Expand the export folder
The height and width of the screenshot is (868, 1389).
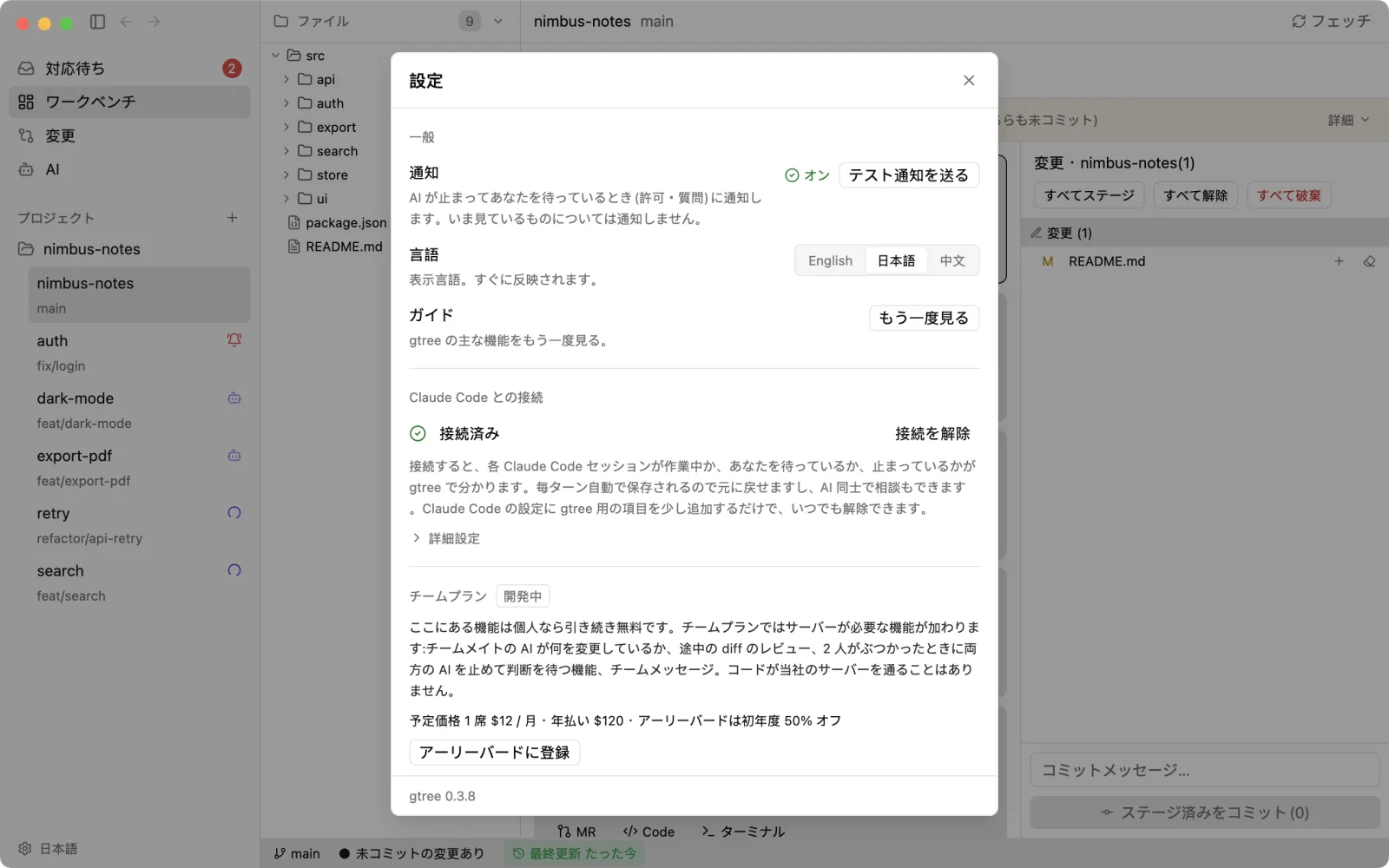[x=286, y=127]
